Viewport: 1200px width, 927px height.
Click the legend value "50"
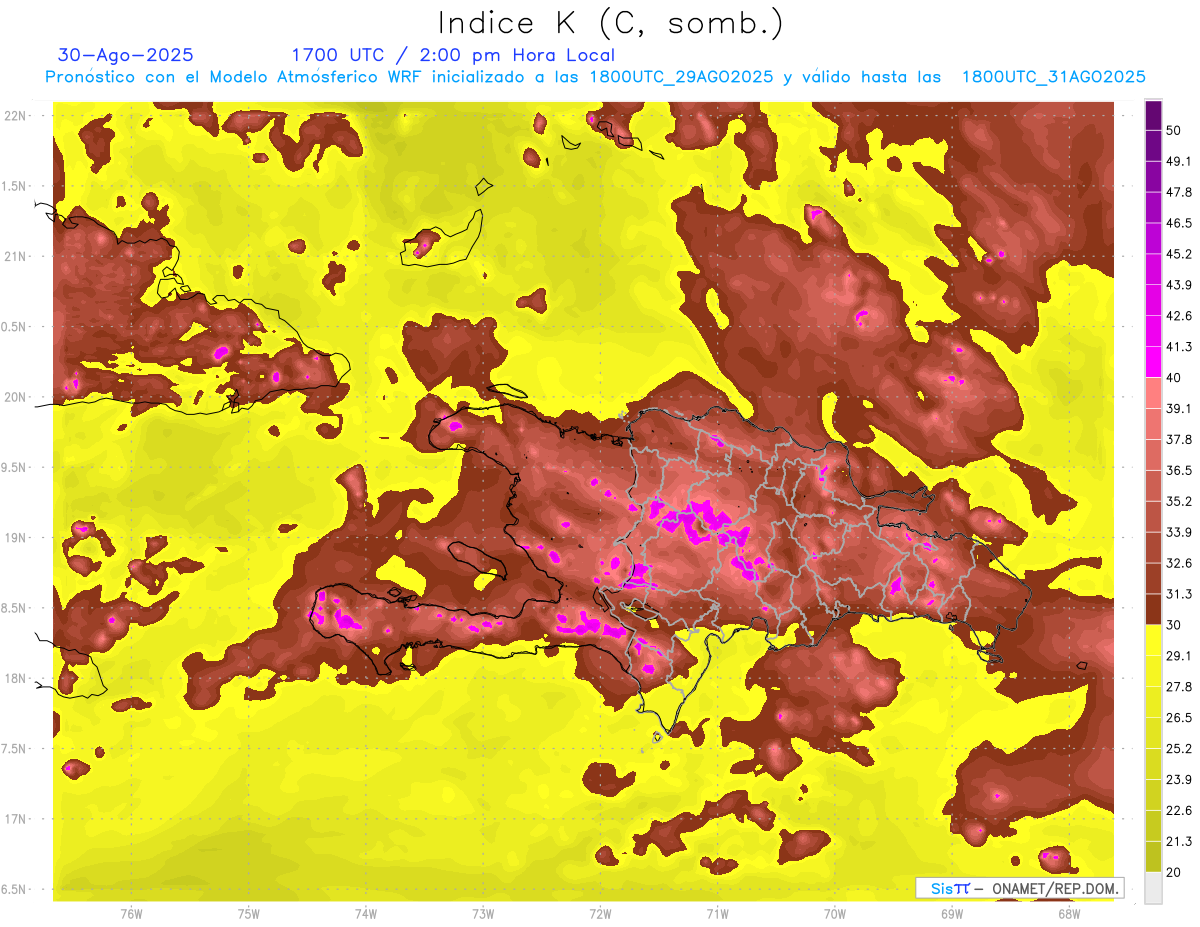[x=1174, y=131]
